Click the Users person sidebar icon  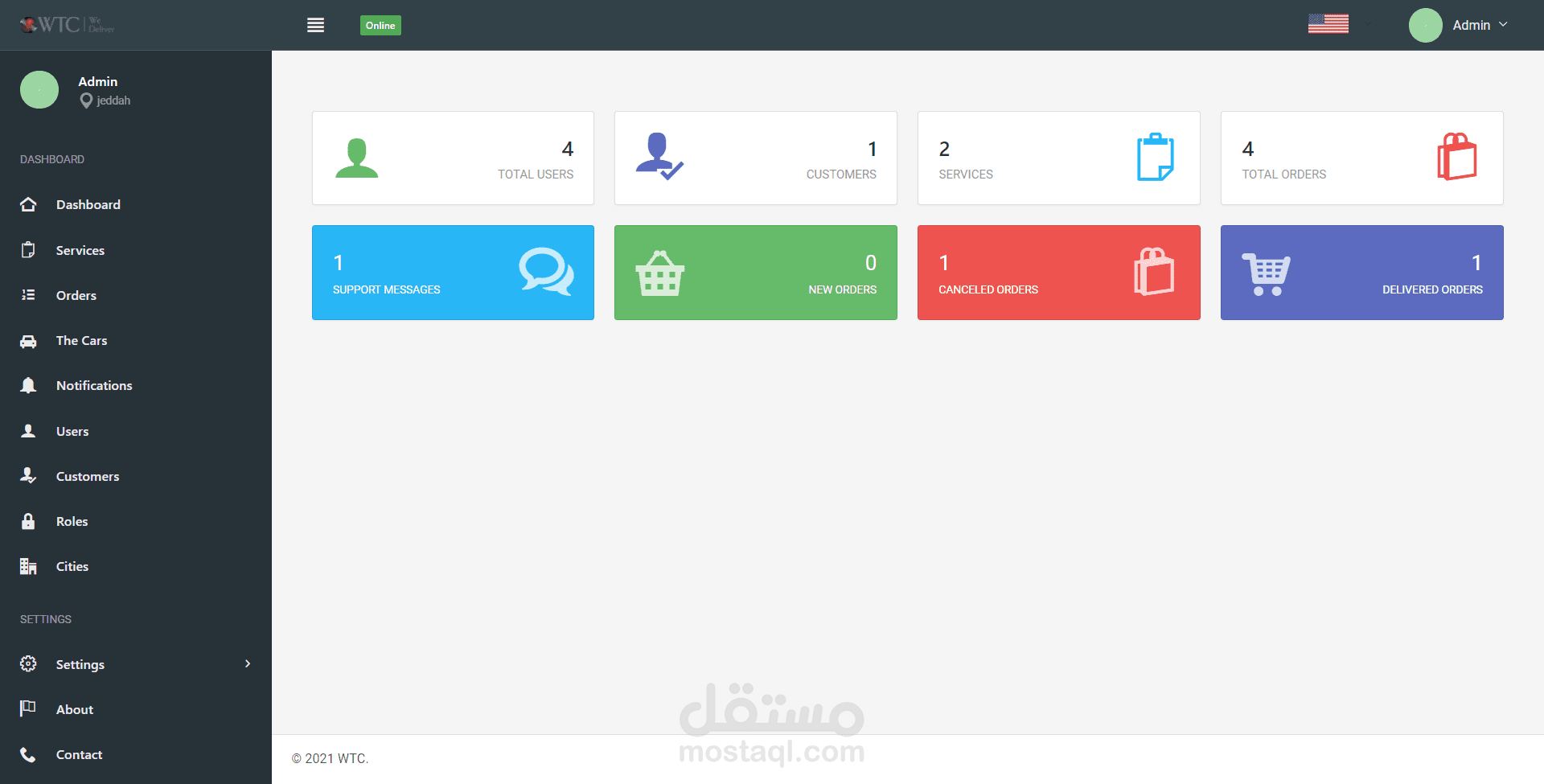[x=28, y=431]
